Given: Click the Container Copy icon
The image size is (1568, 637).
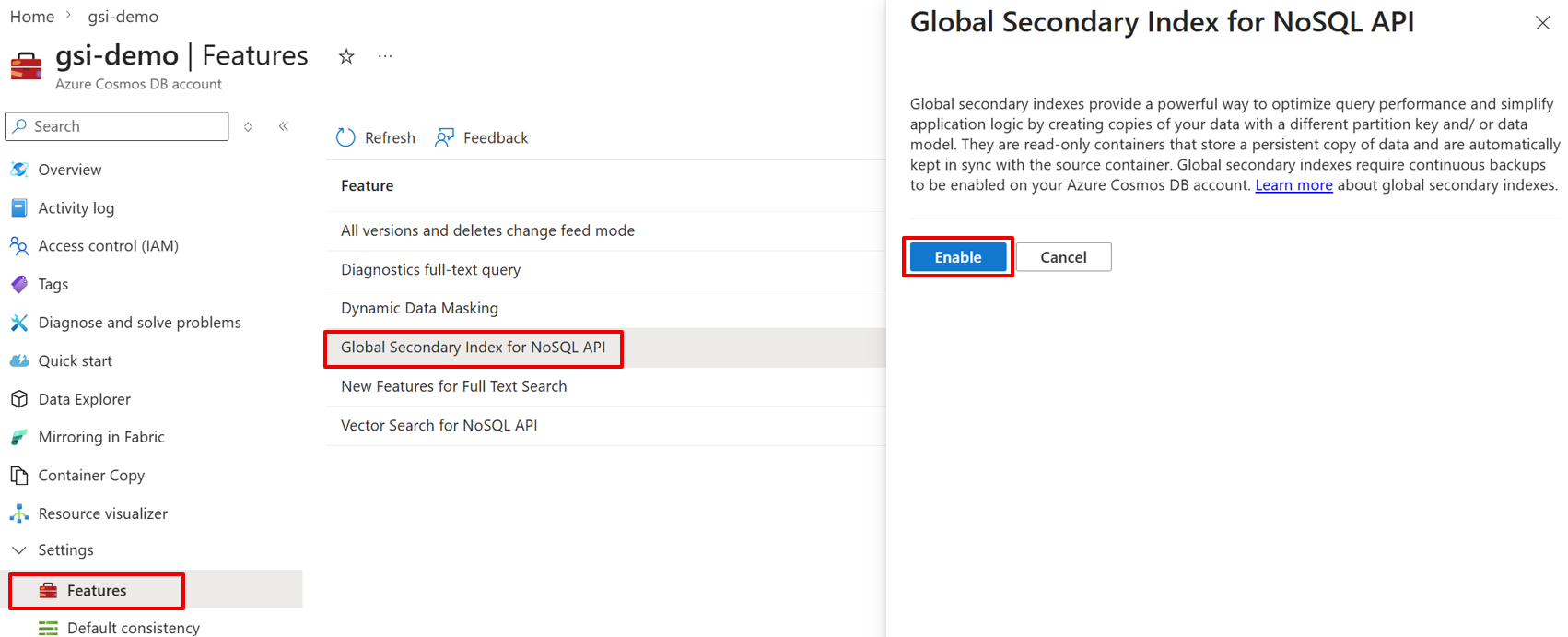Looking at the screenshot, I should pyautogui.click(x=19, y=476).
